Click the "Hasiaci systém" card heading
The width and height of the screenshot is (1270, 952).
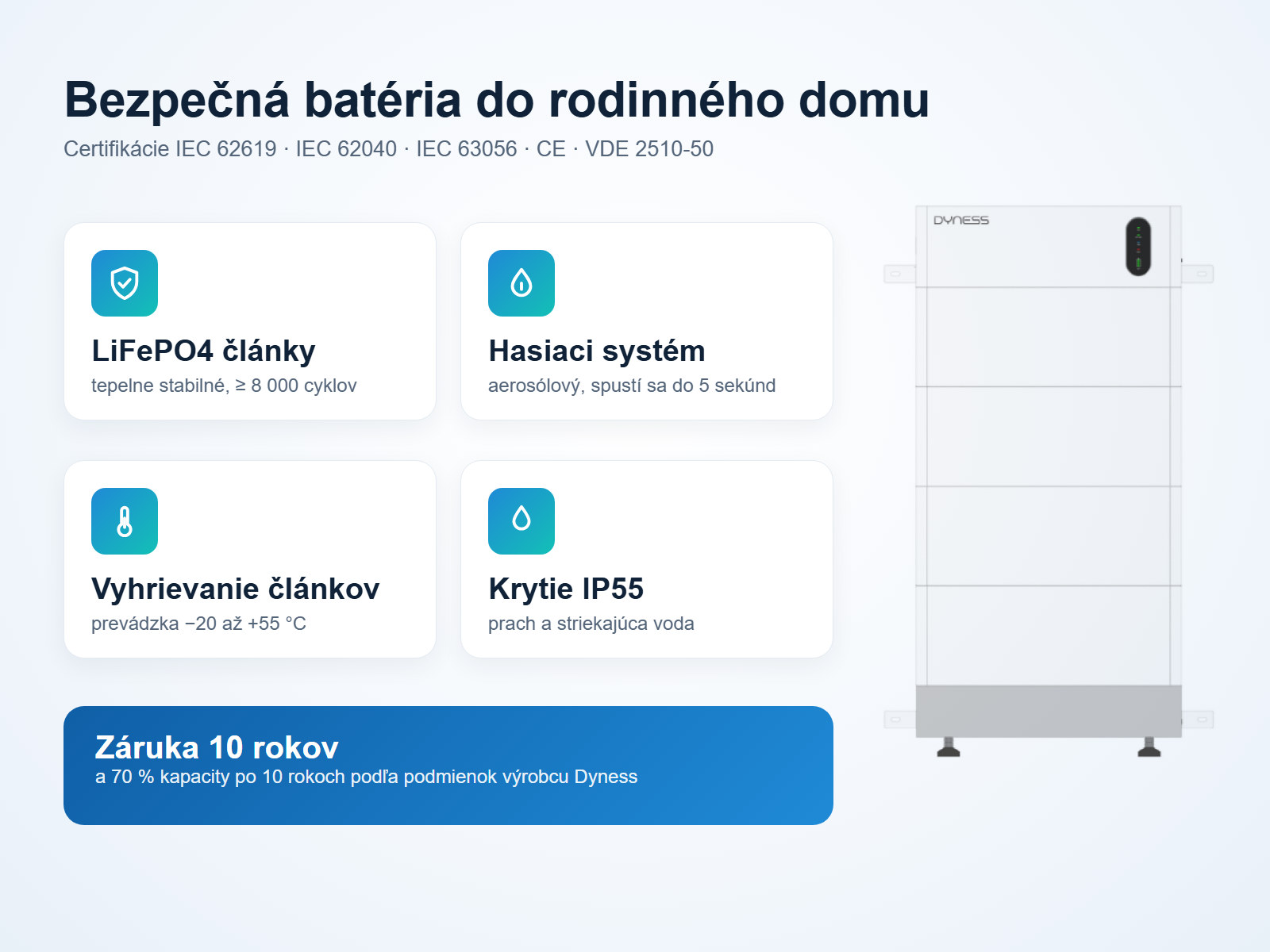[x=597, y=351]
